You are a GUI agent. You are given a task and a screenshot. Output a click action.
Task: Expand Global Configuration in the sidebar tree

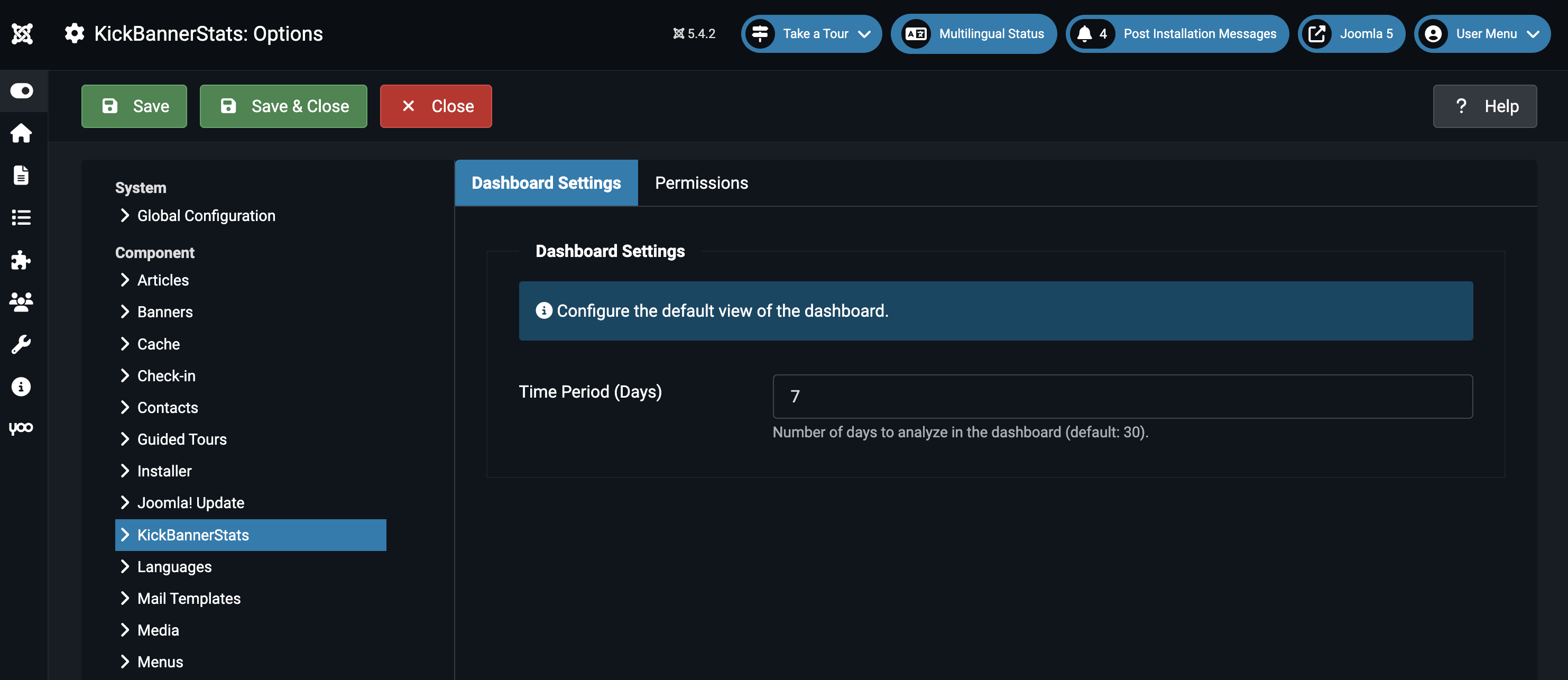206,216
